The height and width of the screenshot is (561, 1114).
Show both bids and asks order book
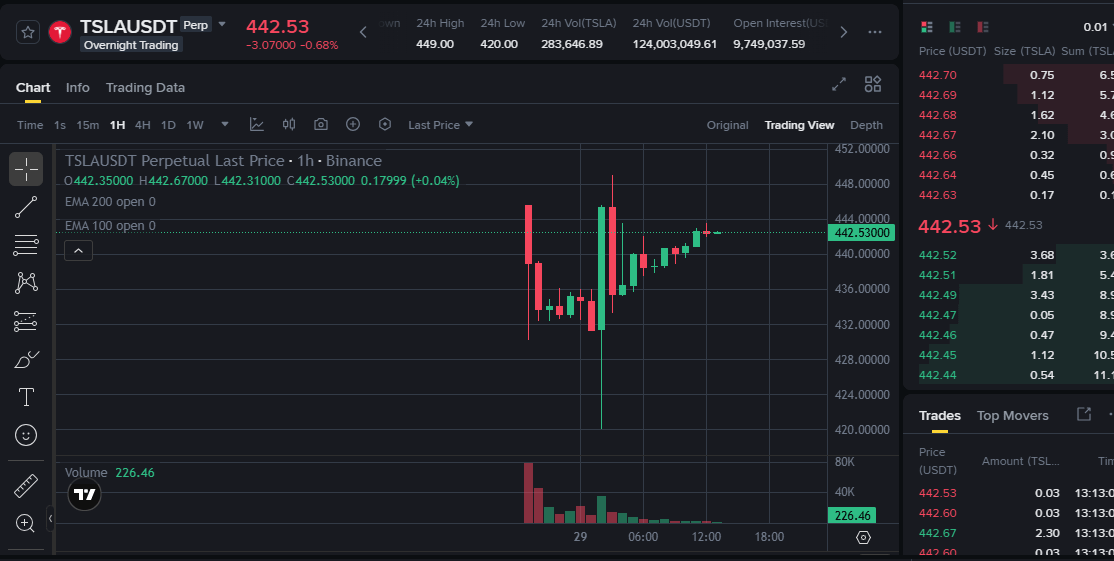(x=926, y=27)
